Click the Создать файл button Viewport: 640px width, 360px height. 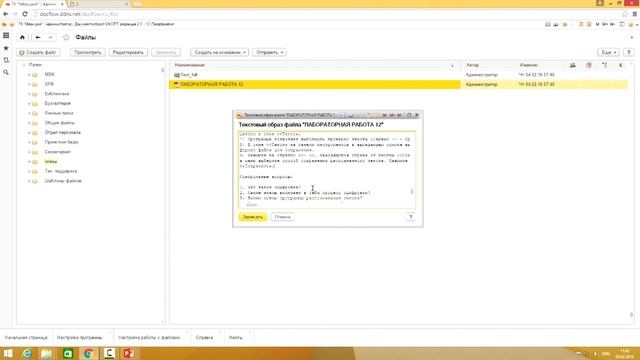(x=38, y=53)
